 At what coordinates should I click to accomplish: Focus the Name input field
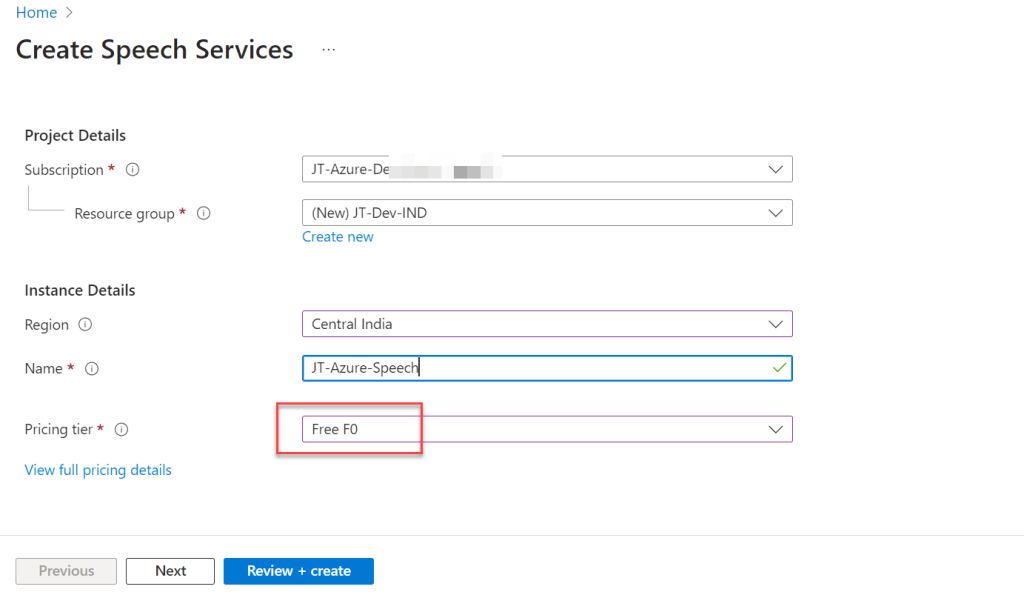click(x=547, y=368)
